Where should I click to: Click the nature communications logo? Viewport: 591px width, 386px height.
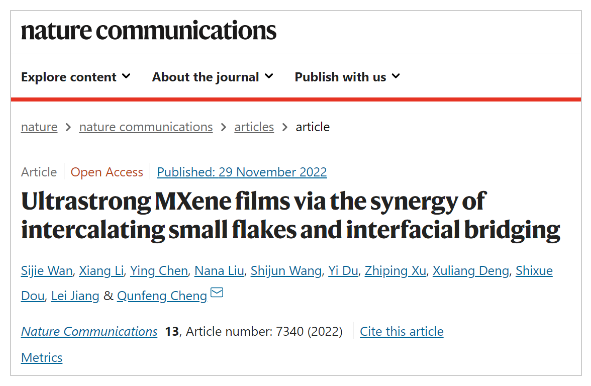tap(149, 31)
